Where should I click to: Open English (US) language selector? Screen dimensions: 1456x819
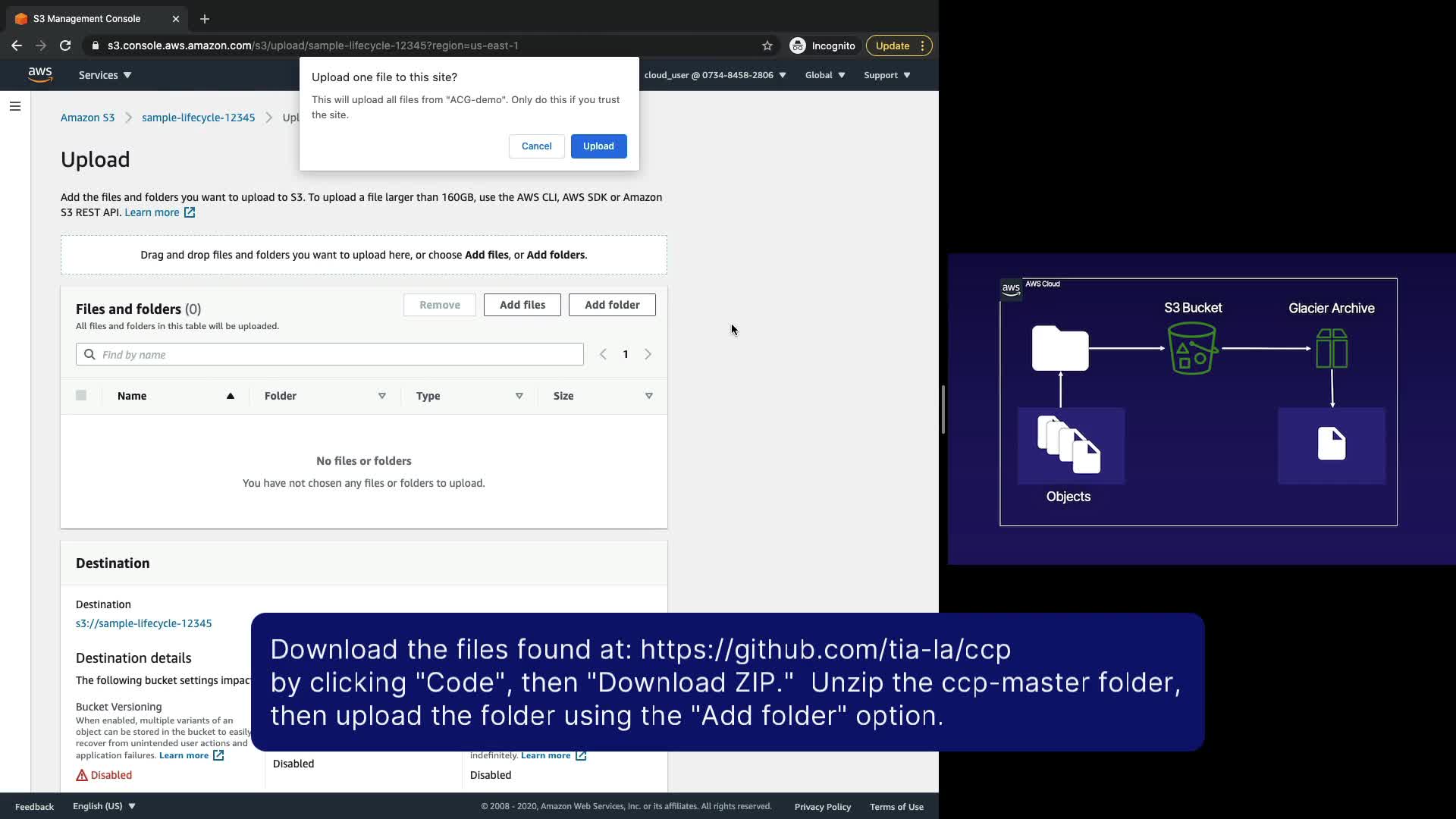point(104,806)
